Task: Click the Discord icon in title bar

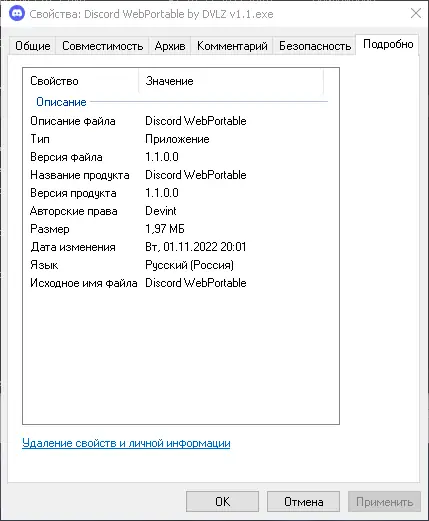Action: 17,14
